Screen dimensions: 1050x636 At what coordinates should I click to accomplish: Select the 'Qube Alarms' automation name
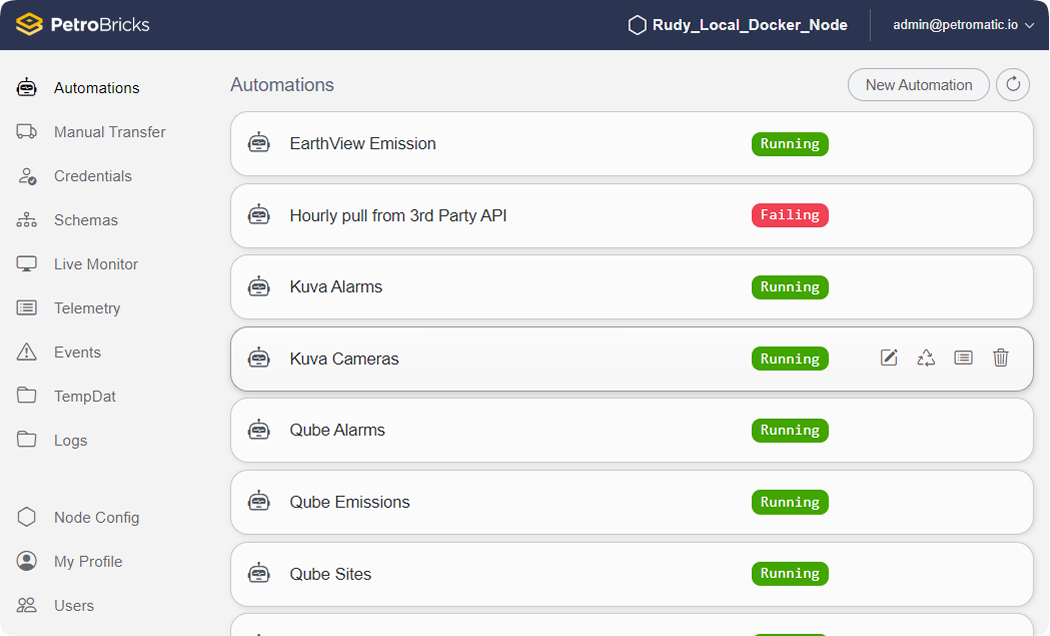(x=337, y=430)
